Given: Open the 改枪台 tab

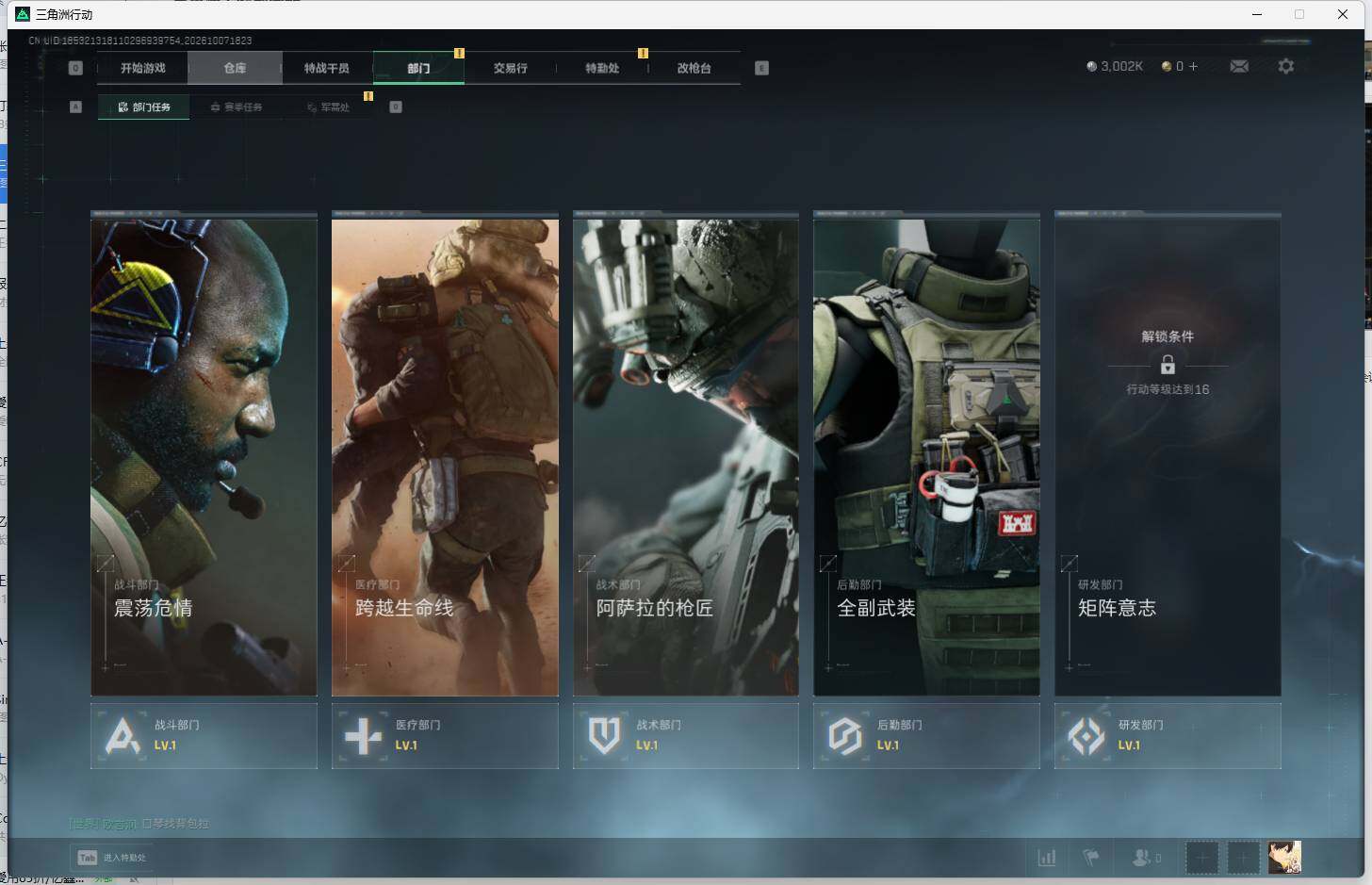Looking at the screenshot, I should [694, 68].
